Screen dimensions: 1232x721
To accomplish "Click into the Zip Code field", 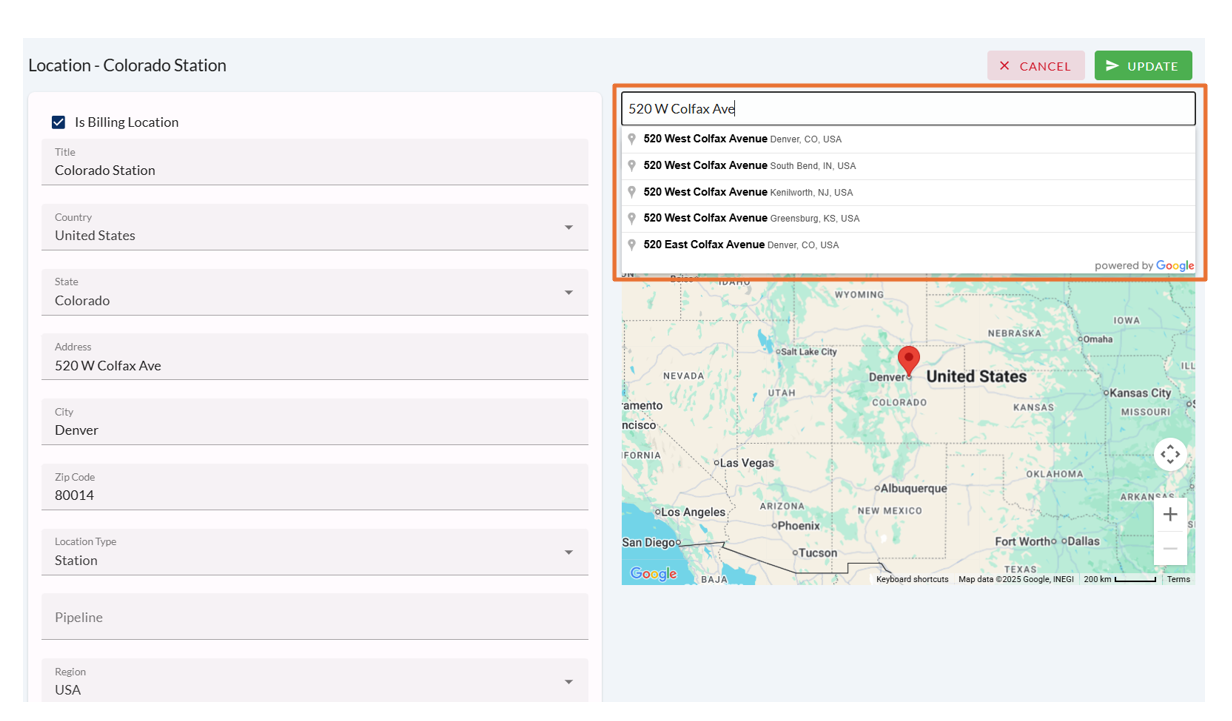I will 314,495.
